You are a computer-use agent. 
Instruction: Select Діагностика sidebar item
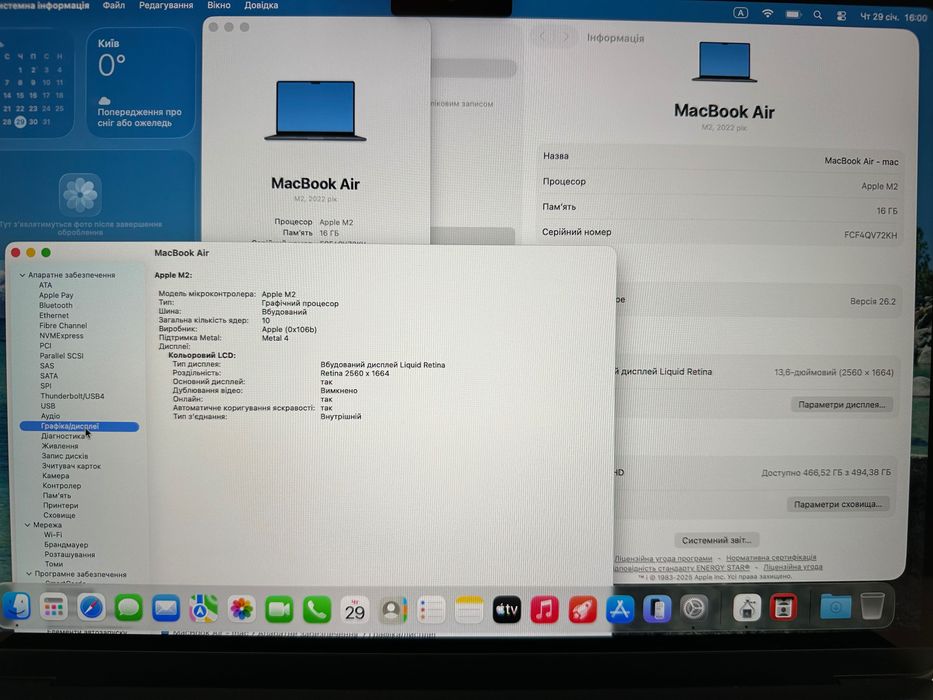(x=62, y=436)
